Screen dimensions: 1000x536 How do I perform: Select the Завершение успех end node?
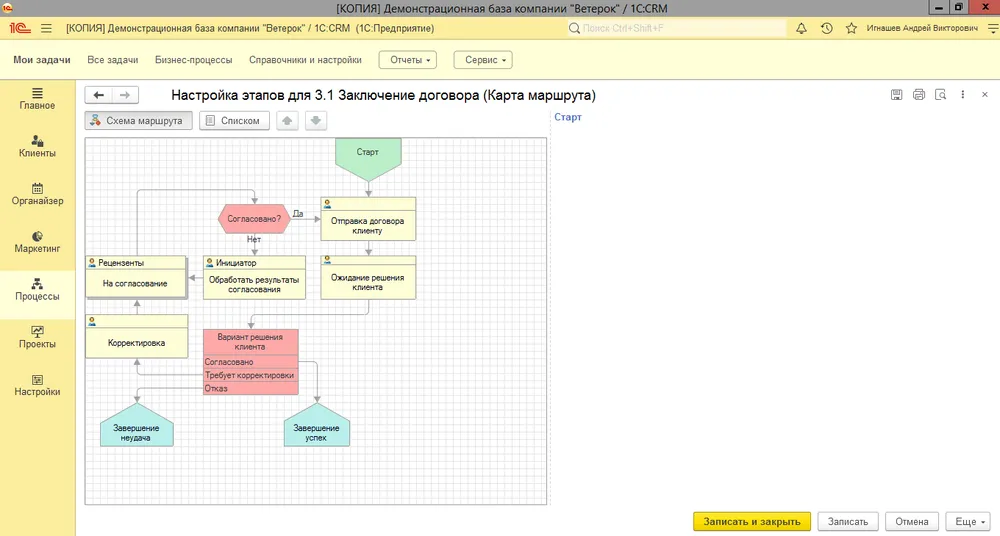pyautogui.click(x=317, y=426)
